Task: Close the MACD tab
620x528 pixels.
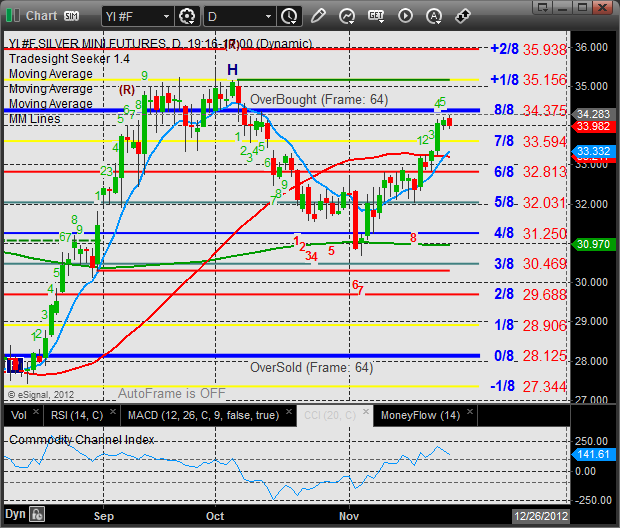Action: click(x=289, y=411)
